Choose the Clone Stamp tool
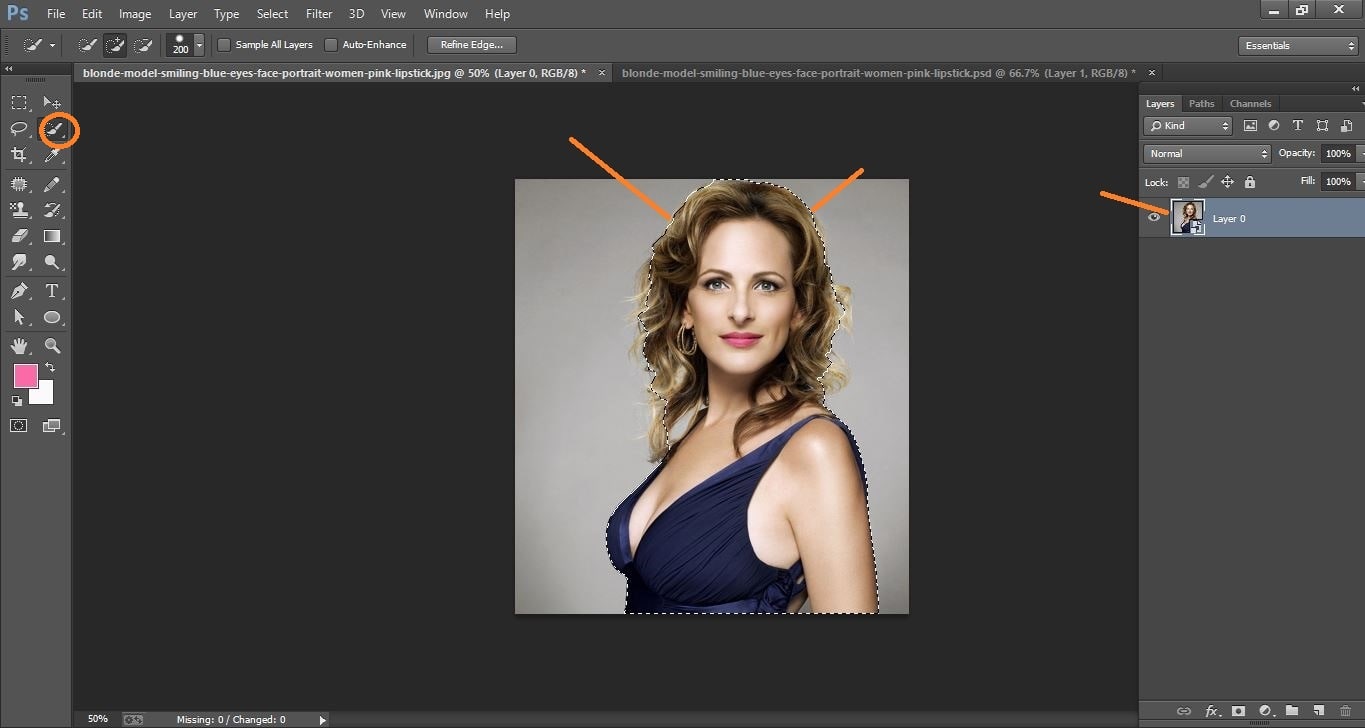The height and width of the screenshot is (728, 1365). [x=18, y=210]
